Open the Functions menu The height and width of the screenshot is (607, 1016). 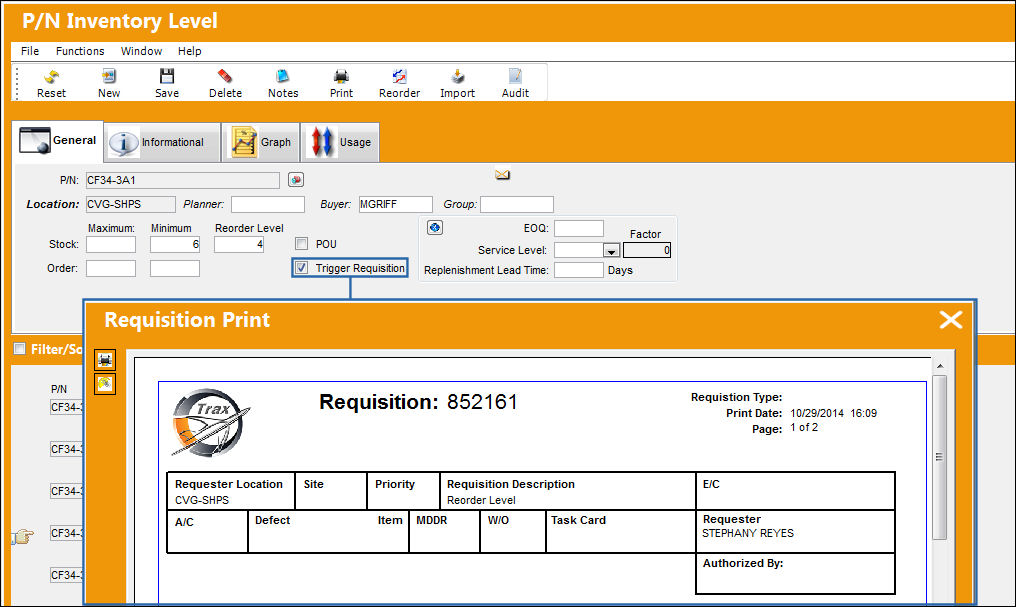pos(80,51)
